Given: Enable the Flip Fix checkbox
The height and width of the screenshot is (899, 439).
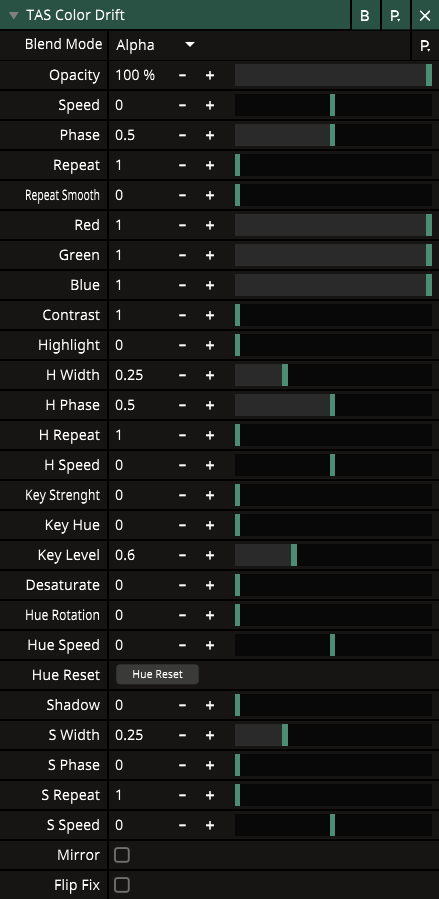Looking at the screenshot, I should pyautogui.click(x=122, y=885).
